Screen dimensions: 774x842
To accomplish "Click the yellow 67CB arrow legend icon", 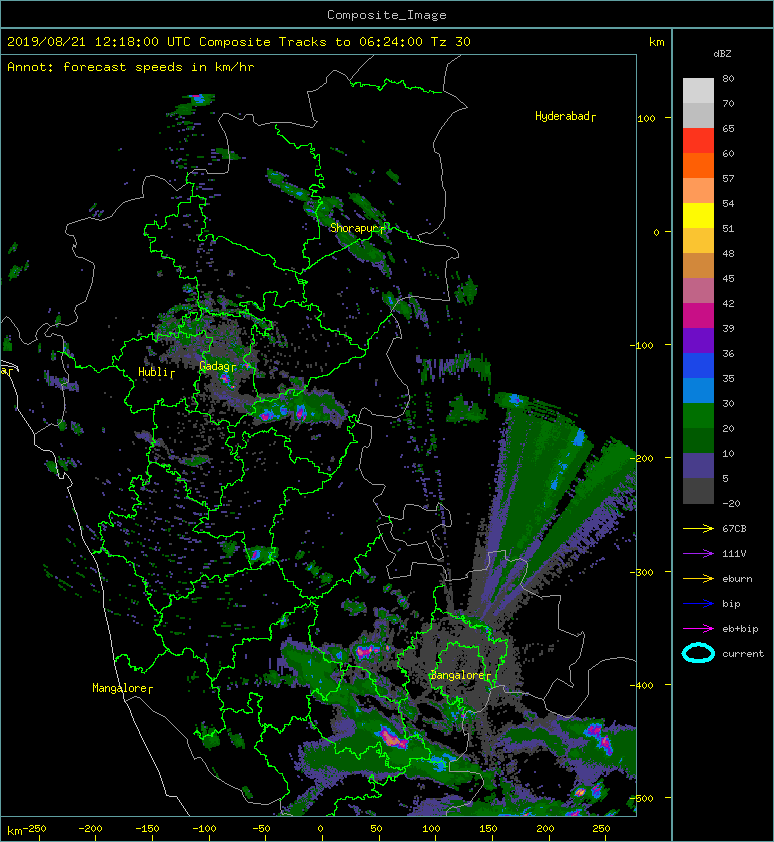I will (x=698, y=529).
